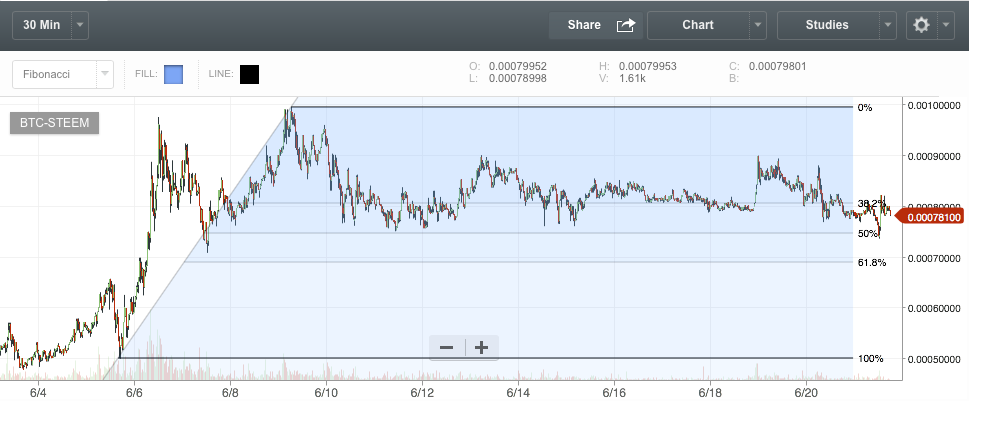Click the 38.2% Fibonacci level label
Viewport: 984px width, 430px height.
tap(872, 203)
